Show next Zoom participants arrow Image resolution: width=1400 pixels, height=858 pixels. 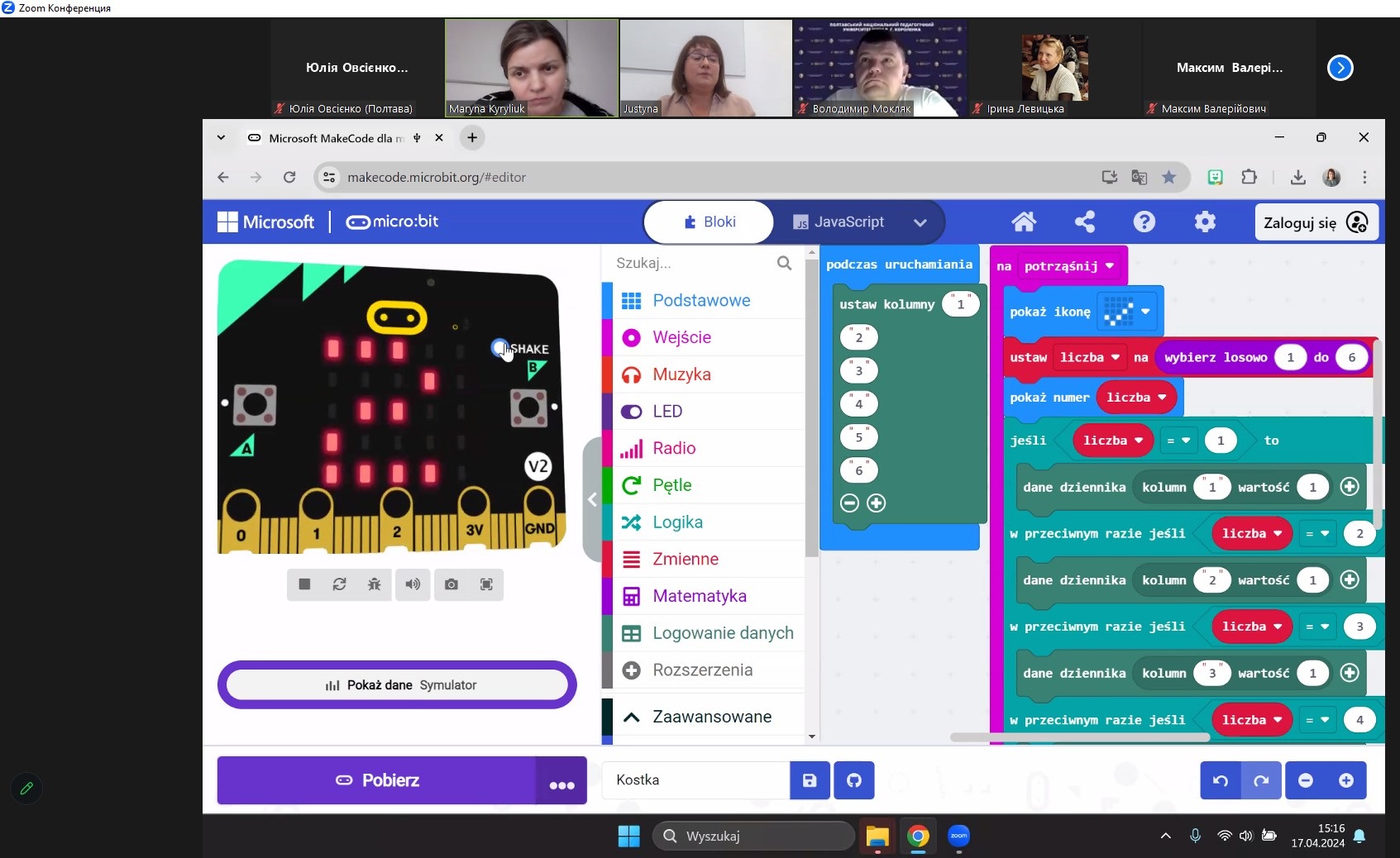tap(1340, 68)
